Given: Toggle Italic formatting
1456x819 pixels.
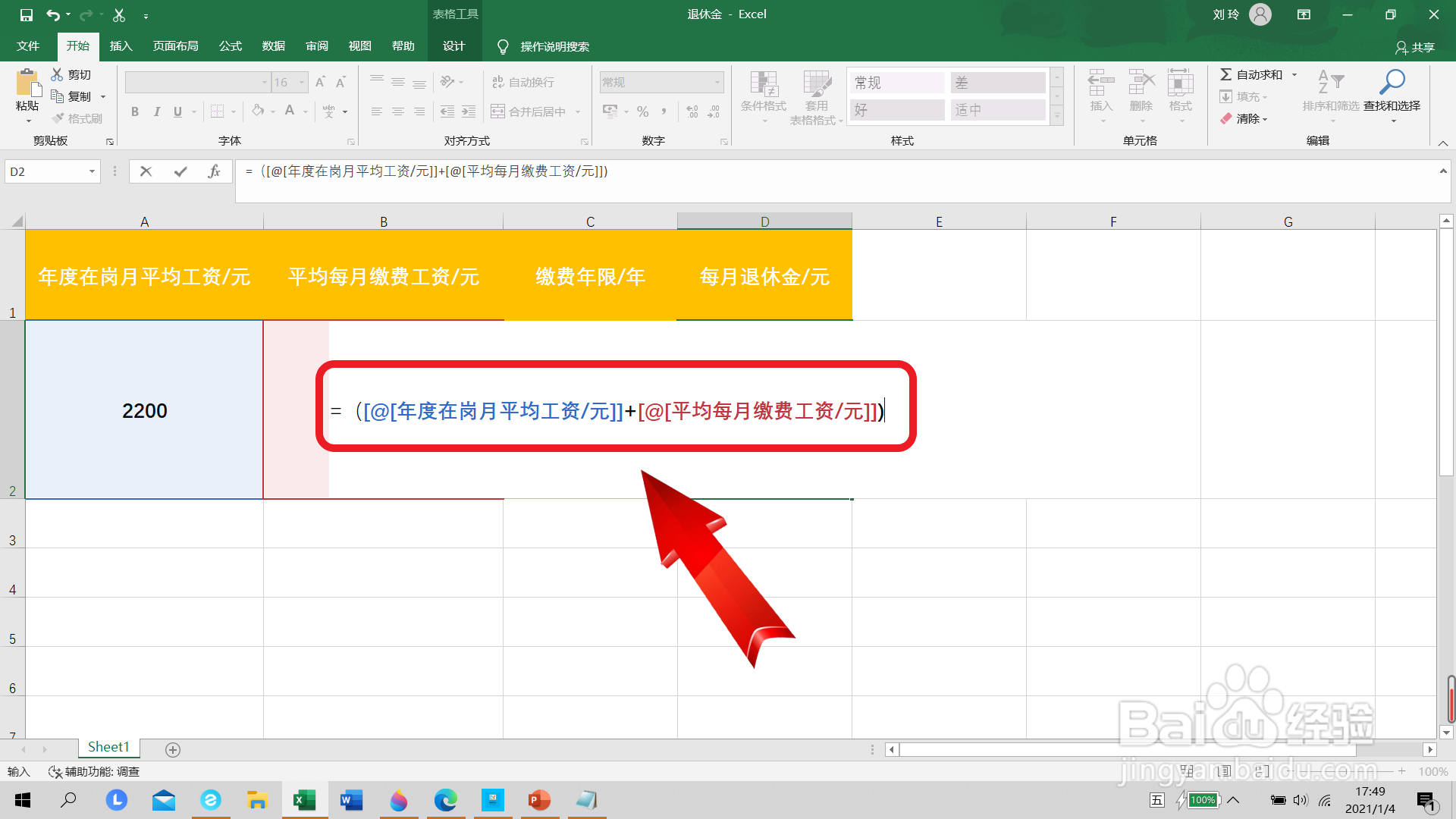Looking at the screenshot, I should (156, 111).
